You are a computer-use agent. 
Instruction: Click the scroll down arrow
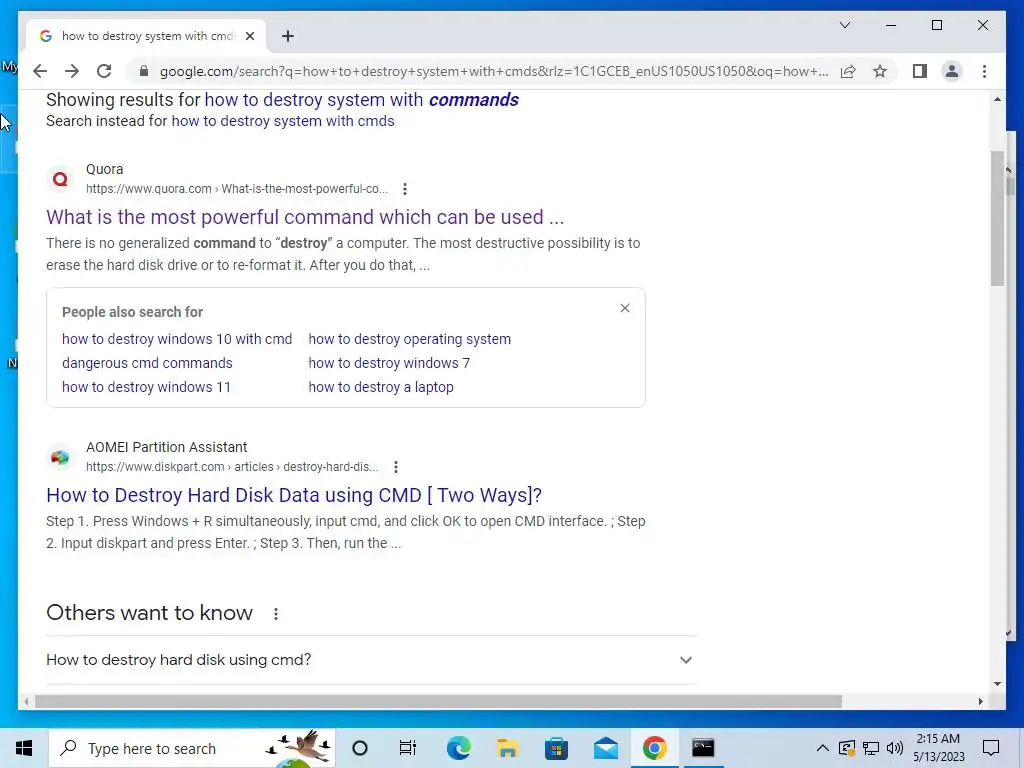997,684
